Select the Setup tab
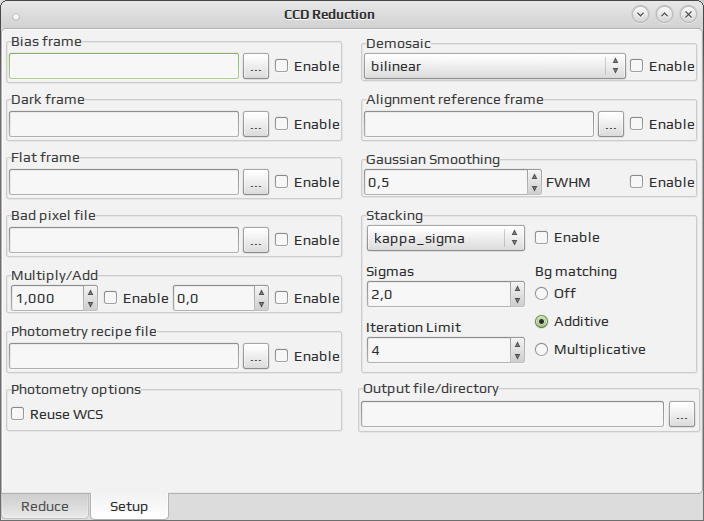This screenshot has width=704, height=521. click(129, 506)
